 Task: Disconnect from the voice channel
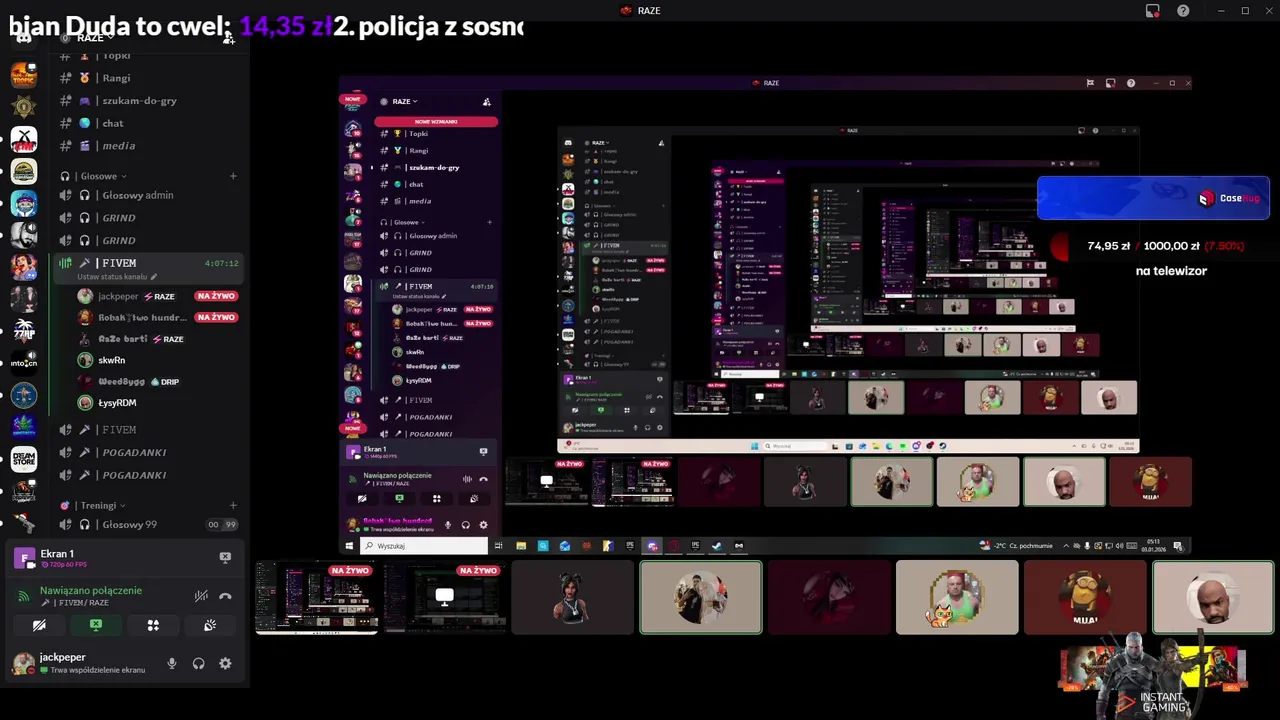(225, 596)
